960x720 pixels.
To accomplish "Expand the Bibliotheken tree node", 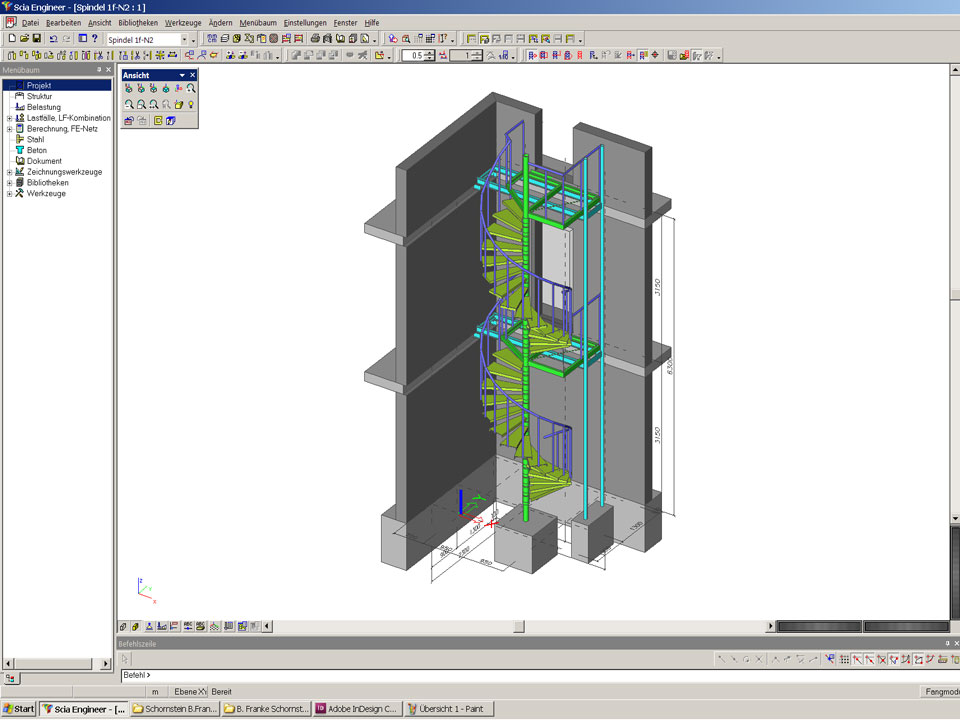I will coord(9,183).
